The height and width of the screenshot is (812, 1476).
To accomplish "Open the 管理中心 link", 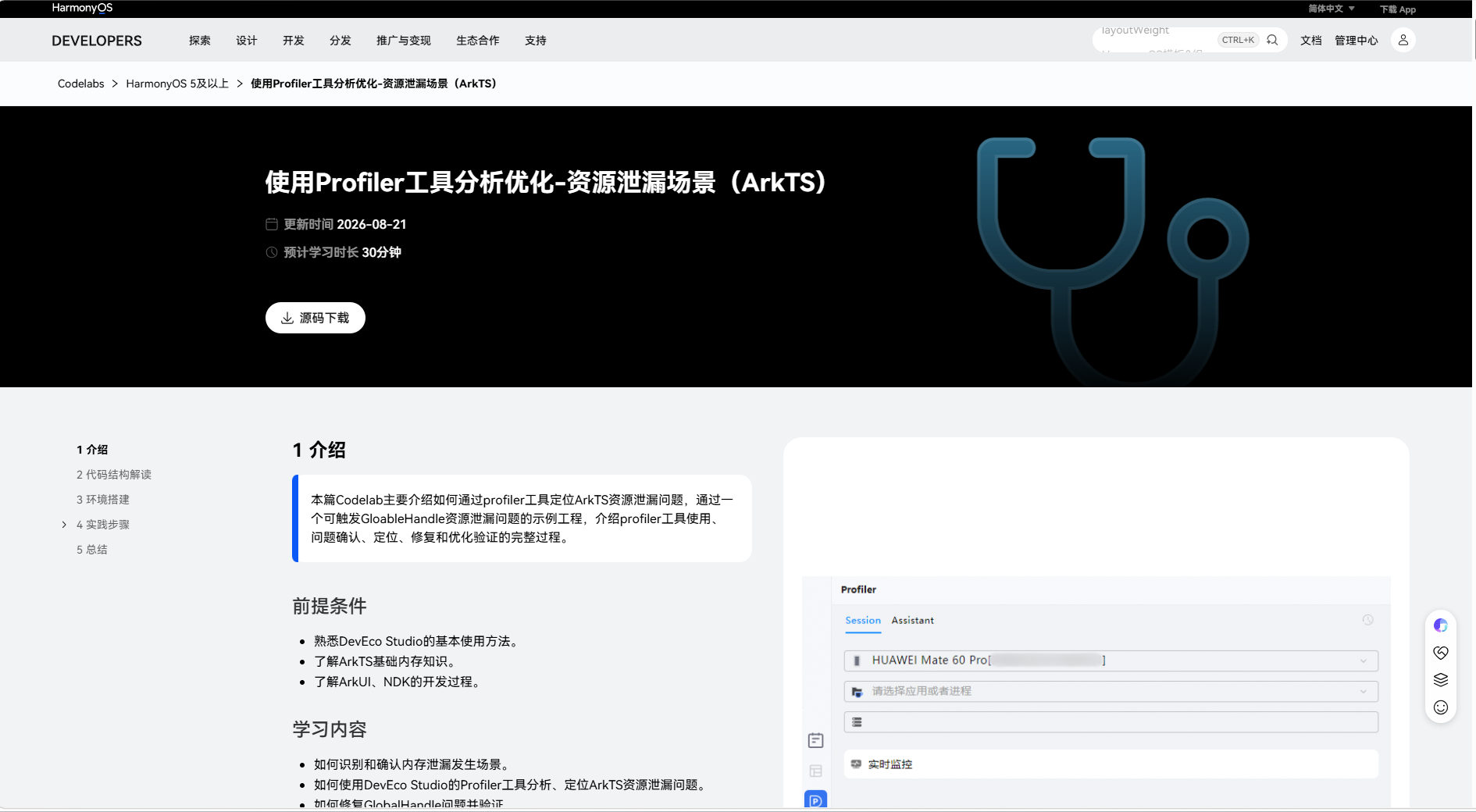I will [1357, 41].
